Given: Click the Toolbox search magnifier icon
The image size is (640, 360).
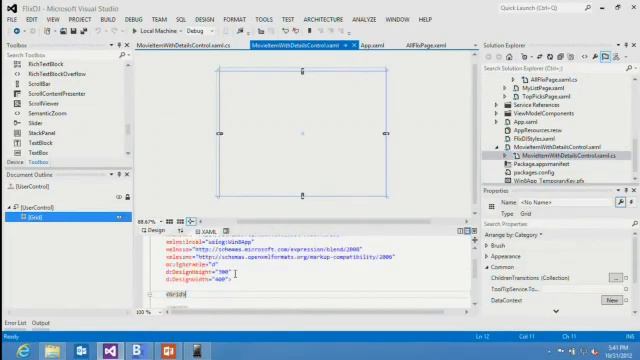Looking at the screenshot, I should (122, 55).
